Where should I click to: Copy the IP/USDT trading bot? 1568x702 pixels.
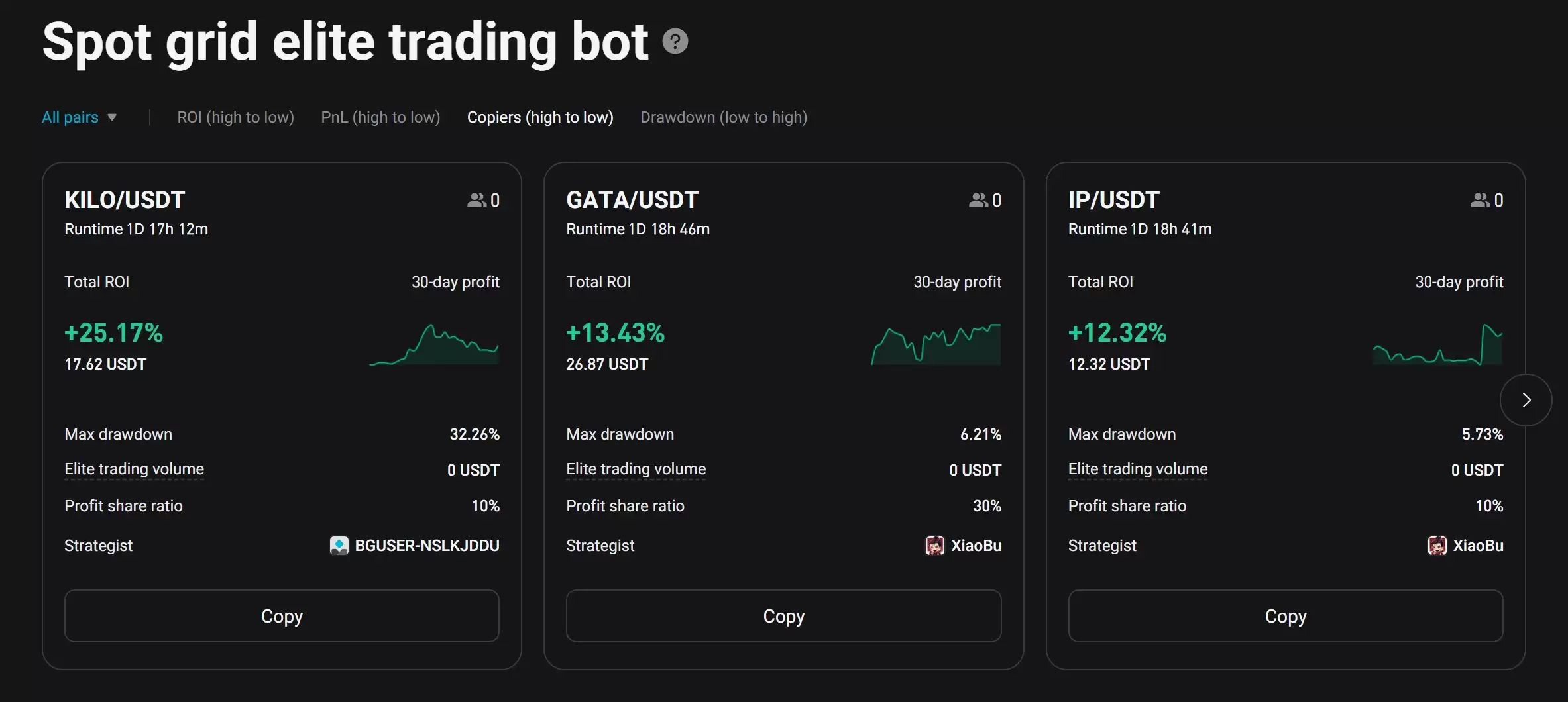[x=1285, y=615]
